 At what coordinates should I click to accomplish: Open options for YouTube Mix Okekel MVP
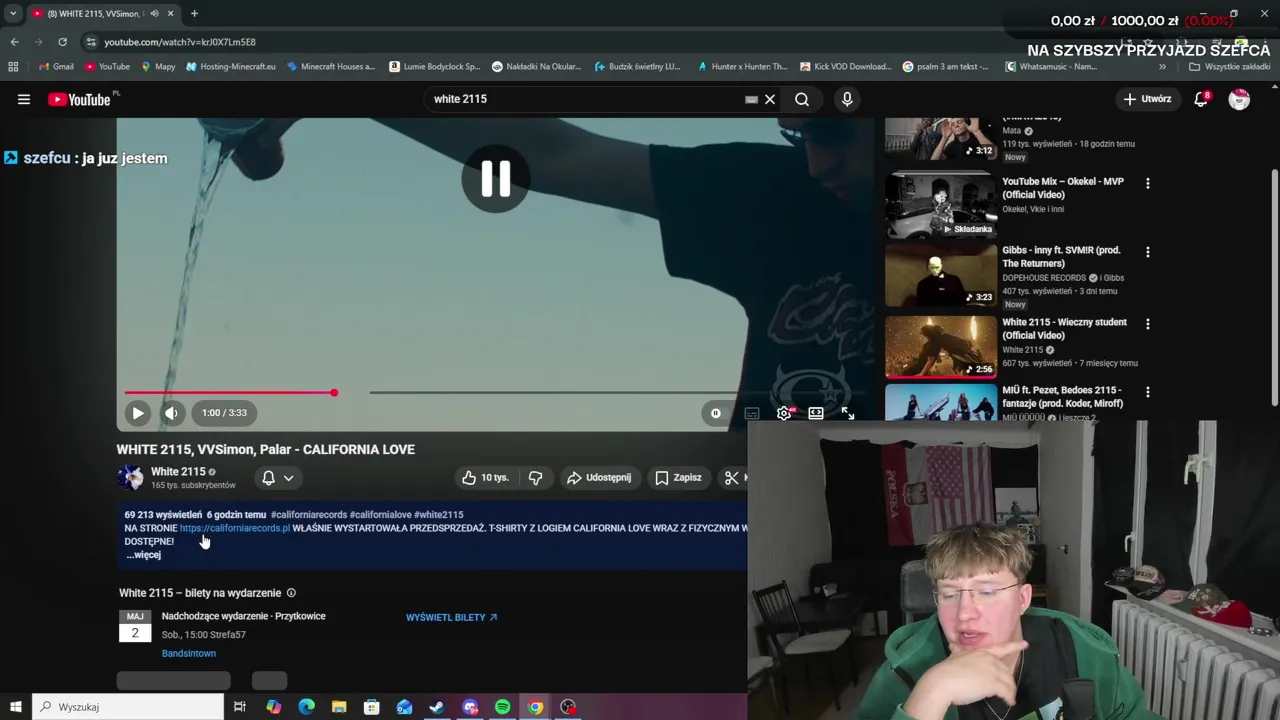click(x=1148, y=184)
